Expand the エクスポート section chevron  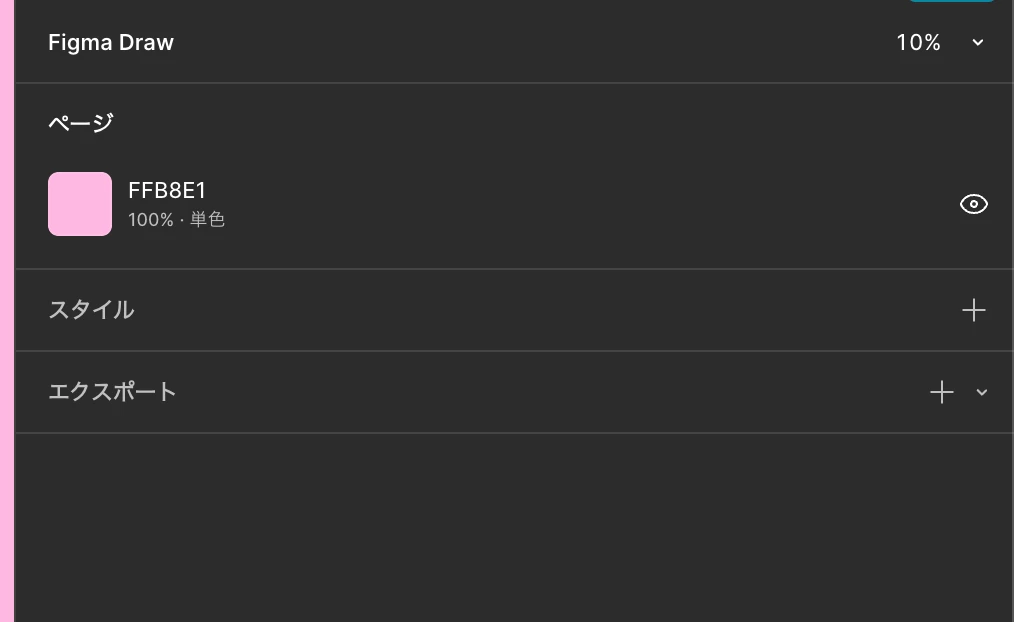tap(982, 392)
